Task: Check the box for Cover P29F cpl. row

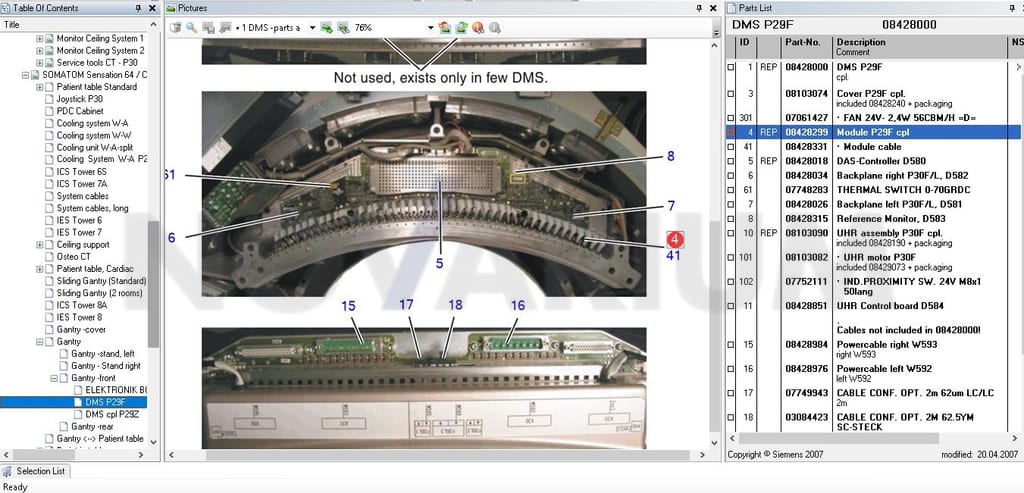Action: coord(731,94)
